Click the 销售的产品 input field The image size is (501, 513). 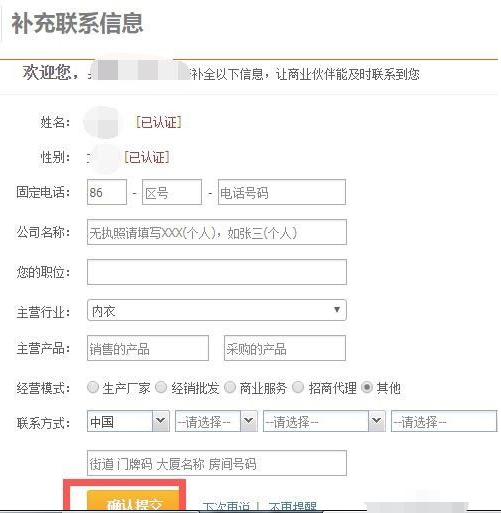(148, 348)
